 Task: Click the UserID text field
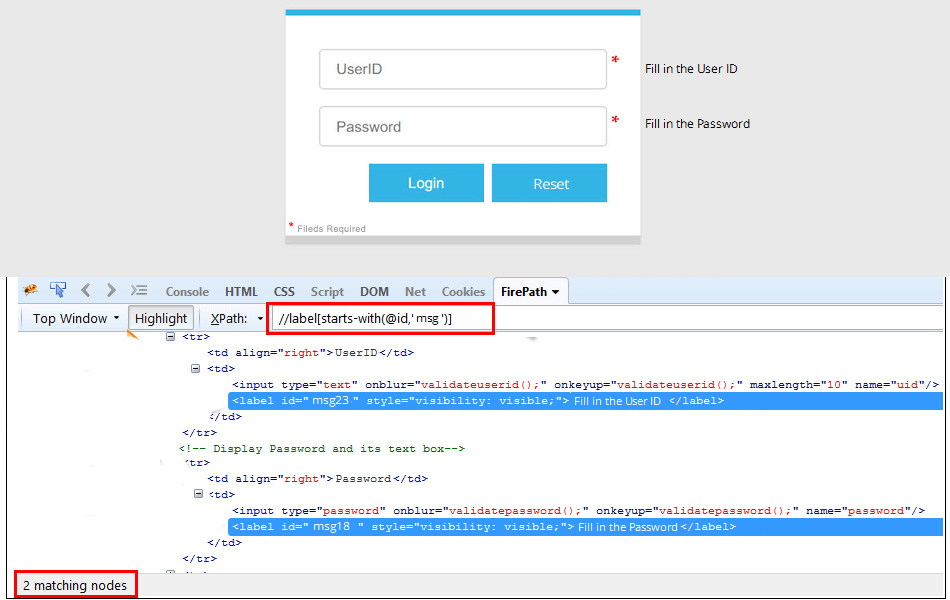[463, 69]
